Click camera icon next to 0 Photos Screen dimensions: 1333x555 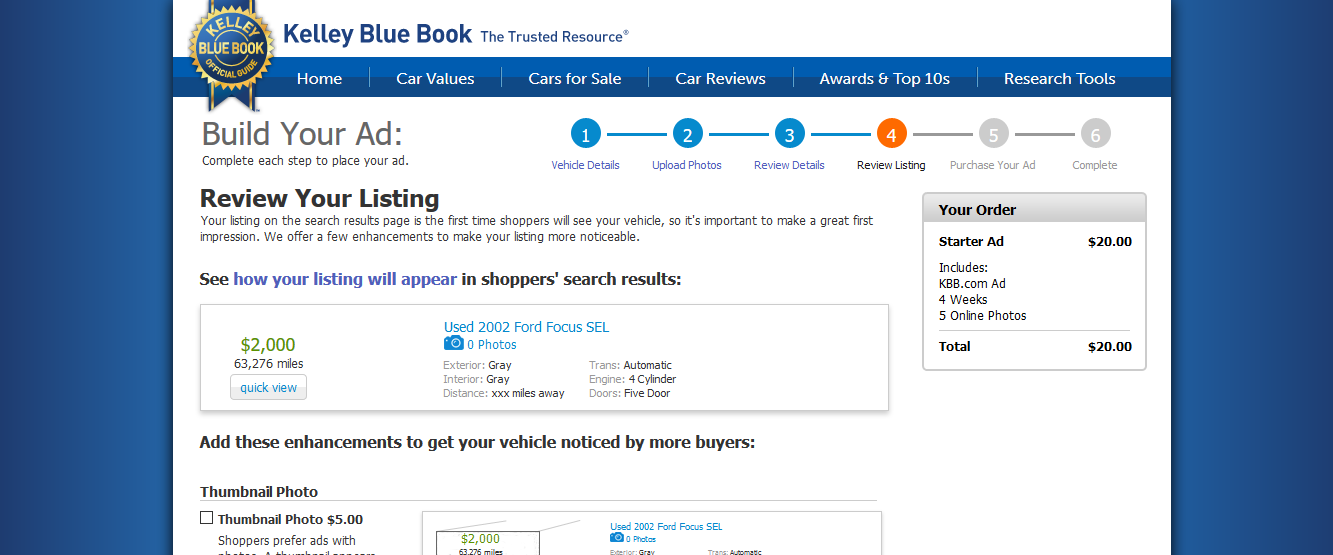tap(453, 343)
